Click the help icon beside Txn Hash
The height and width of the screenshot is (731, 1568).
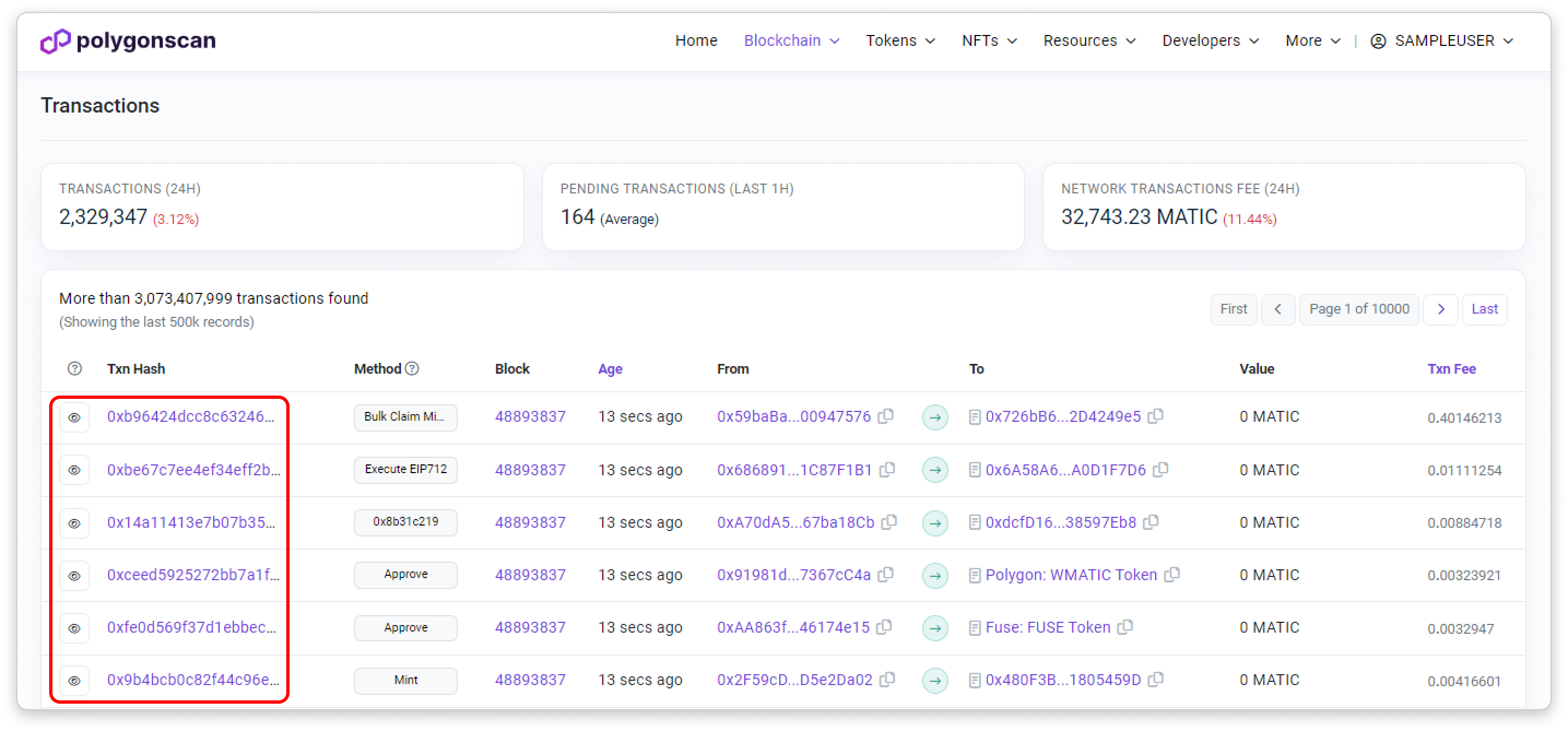[x=74, y=368]
